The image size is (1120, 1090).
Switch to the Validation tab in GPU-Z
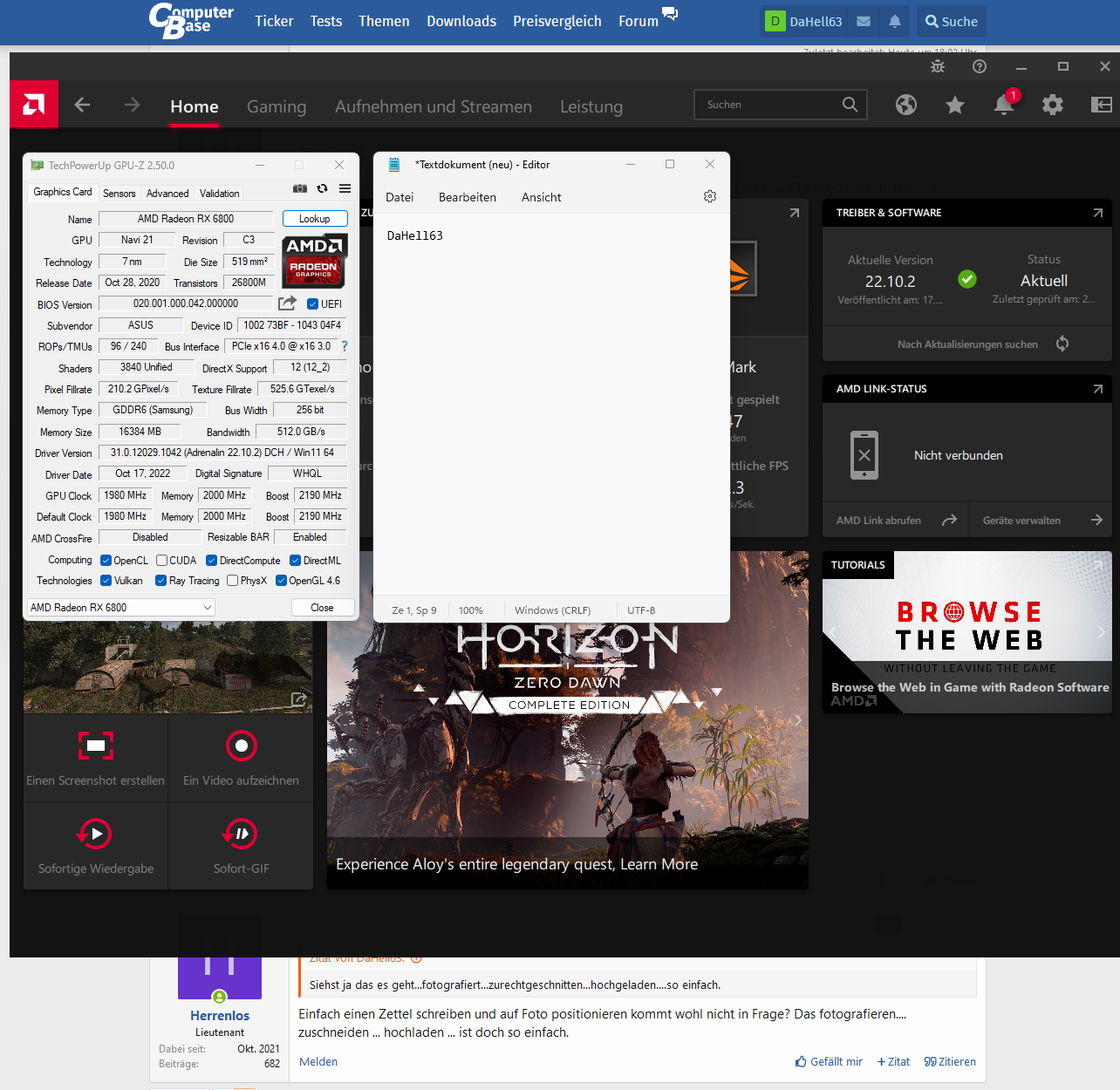point(220,194)
